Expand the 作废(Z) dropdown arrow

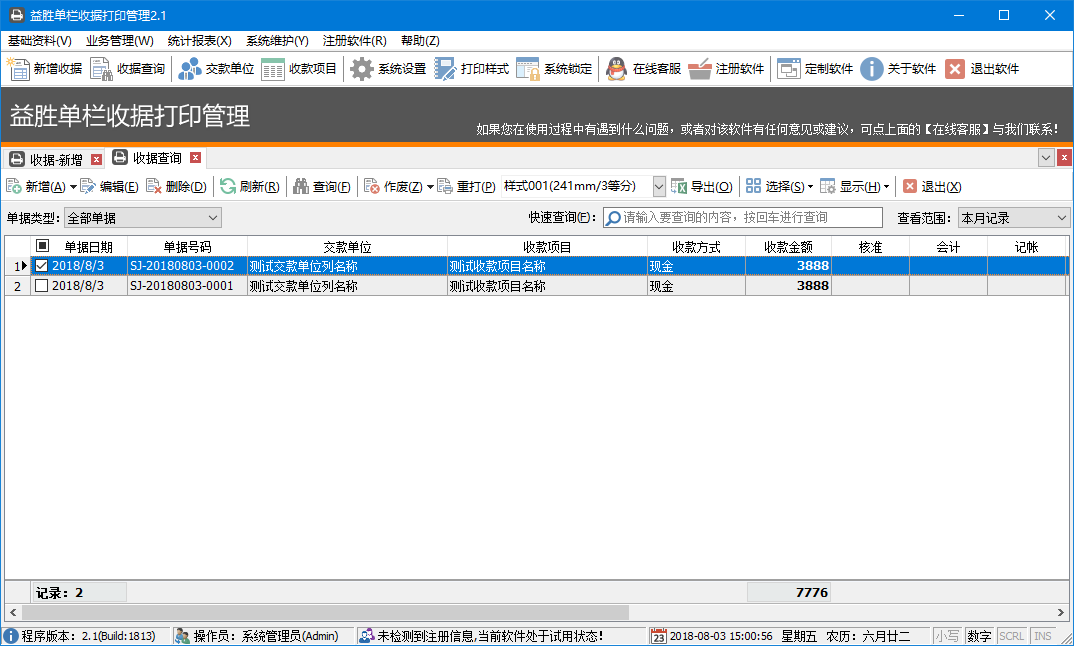(430, 187)
